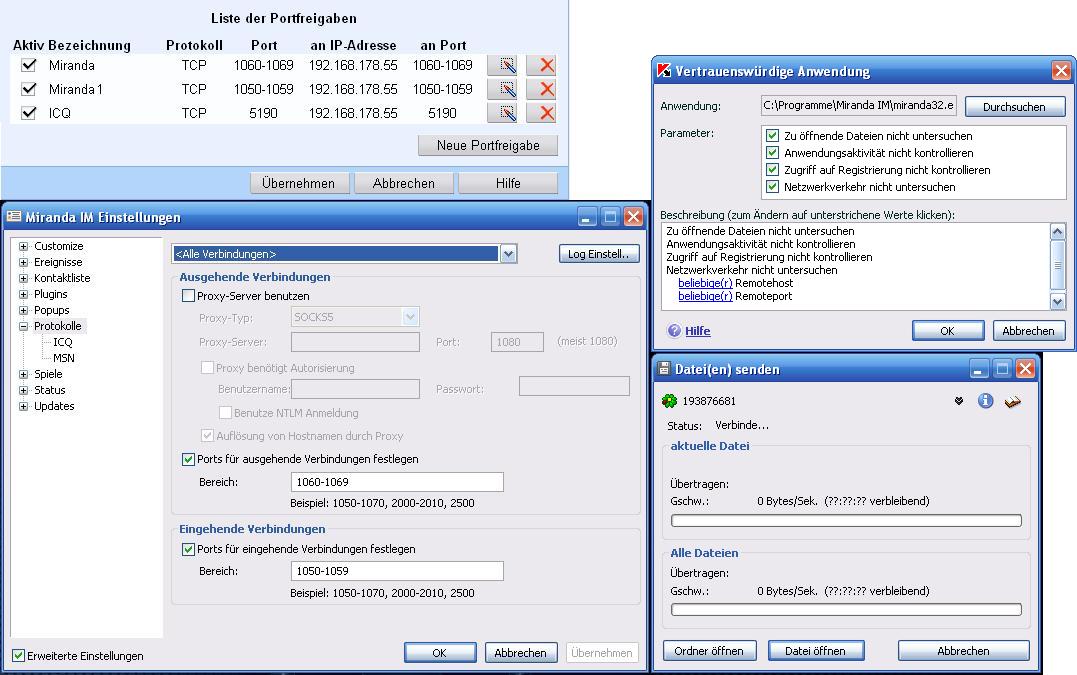Open the small arrow menu in file send window

959,401
